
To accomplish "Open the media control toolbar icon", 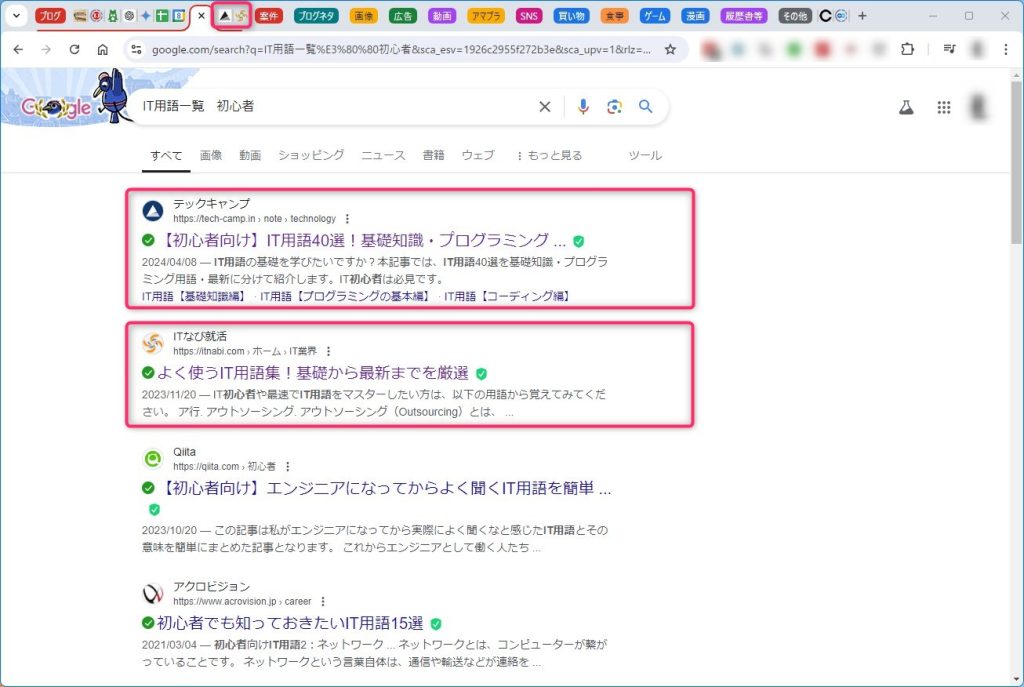I will [950, 49].
